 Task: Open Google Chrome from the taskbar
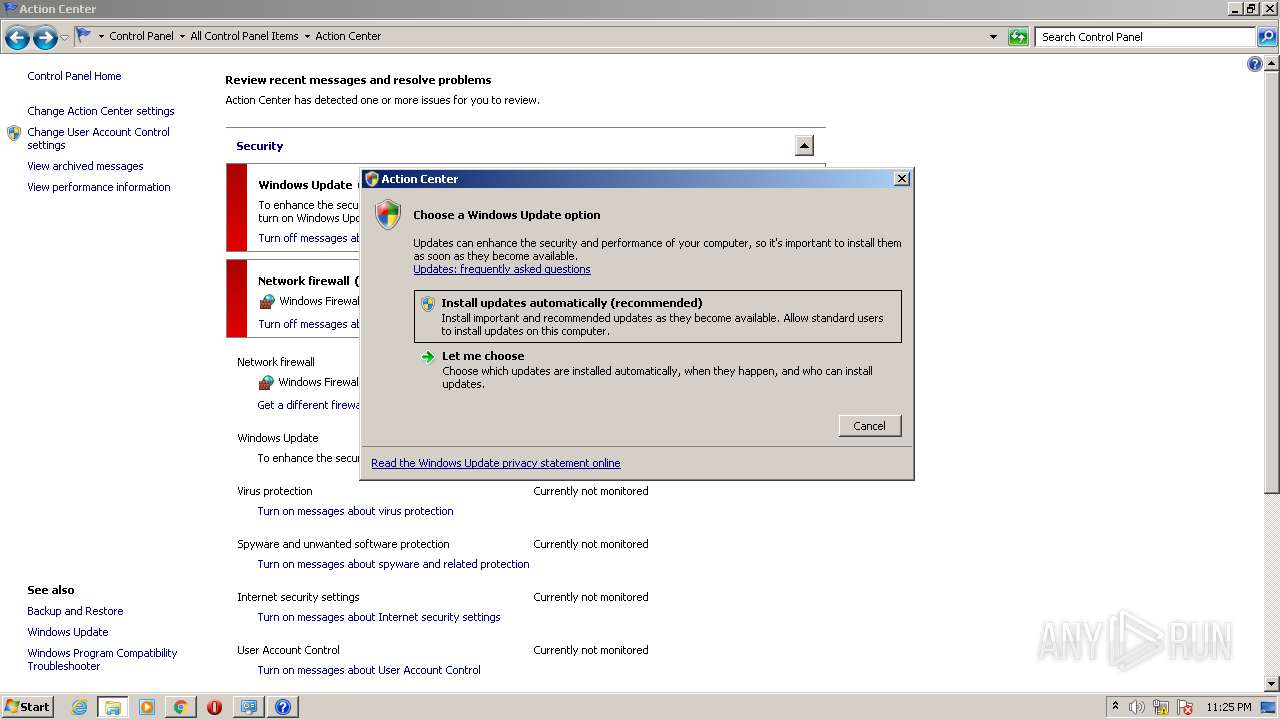coord(181,707)
